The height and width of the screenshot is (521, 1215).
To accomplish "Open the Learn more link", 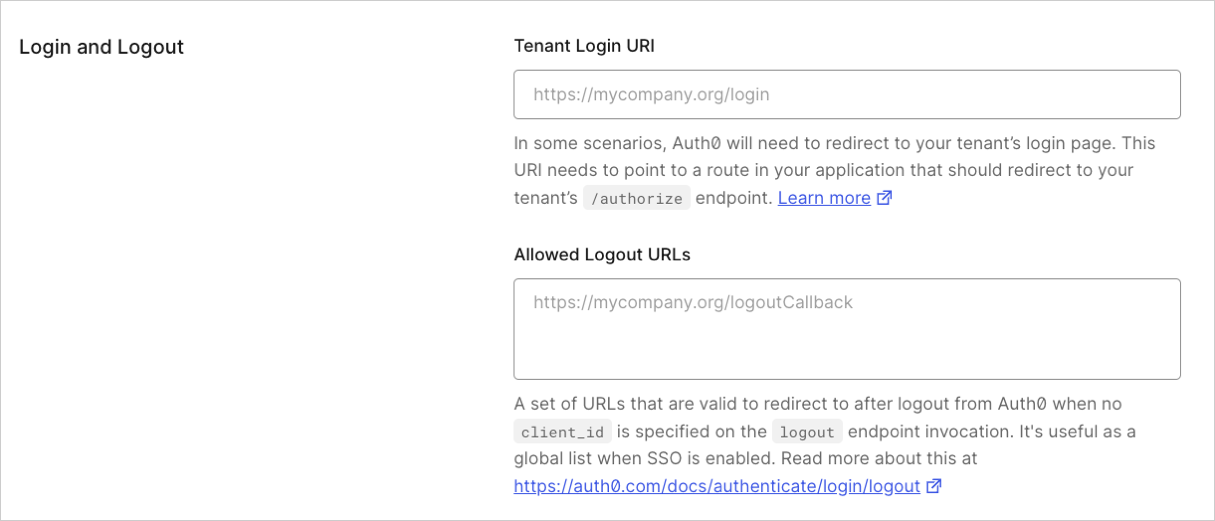I will tap(824, 198).
